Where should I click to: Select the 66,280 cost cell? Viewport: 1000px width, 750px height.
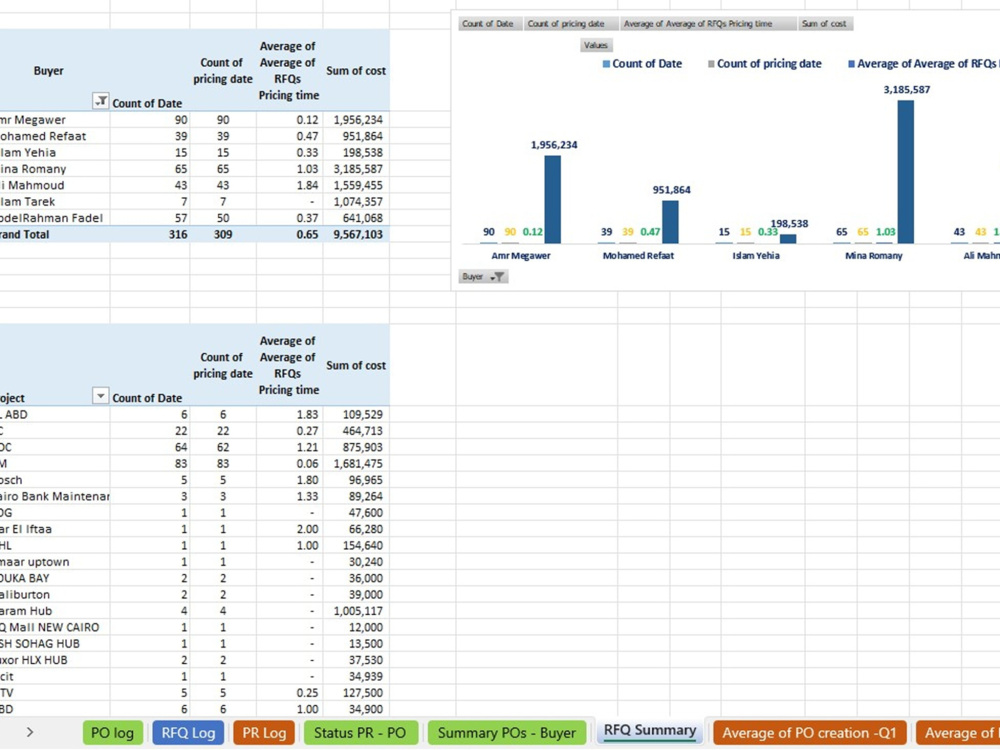point(355,529)
